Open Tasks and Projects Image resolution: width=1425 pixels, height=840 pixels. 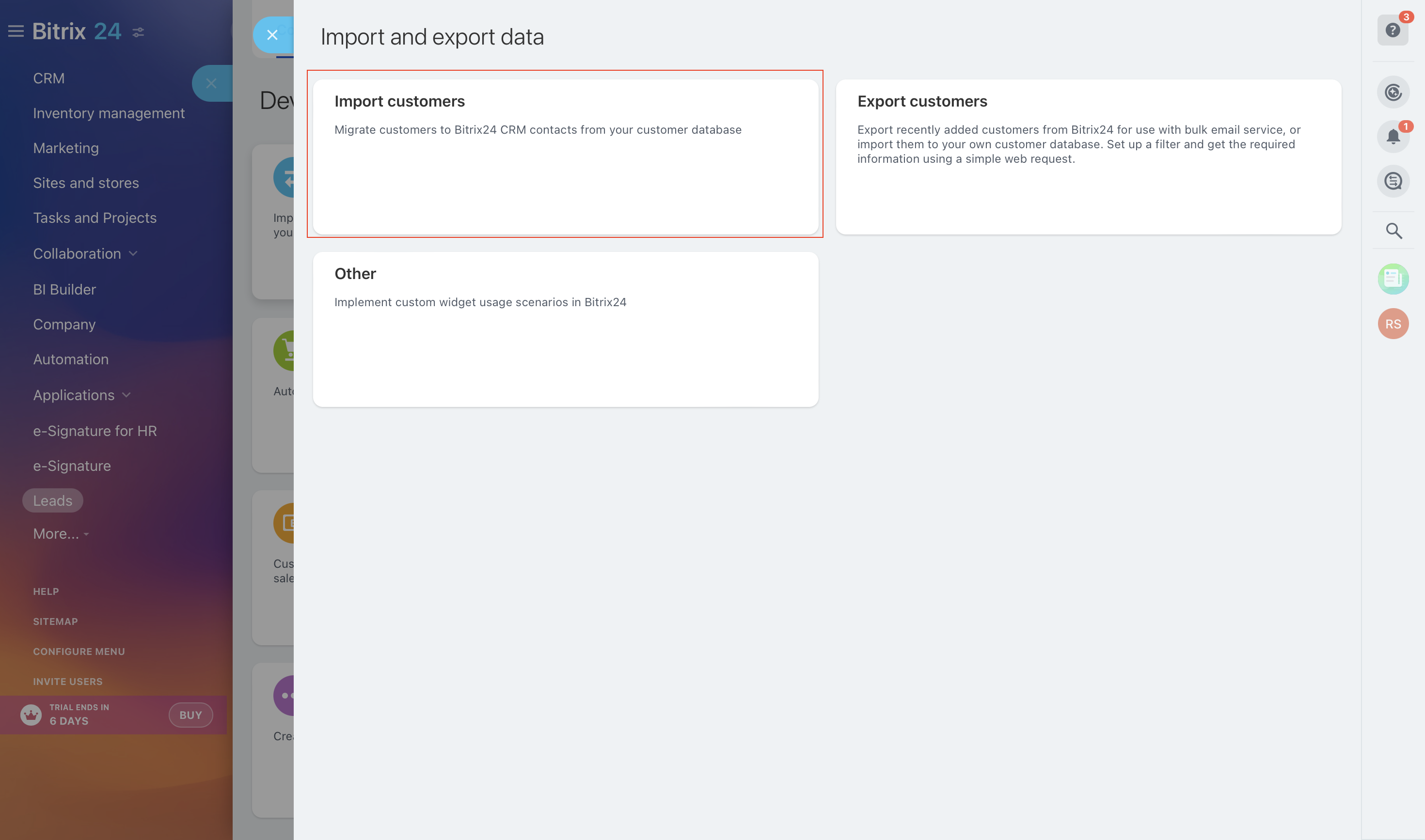click(x=95, y=218)
